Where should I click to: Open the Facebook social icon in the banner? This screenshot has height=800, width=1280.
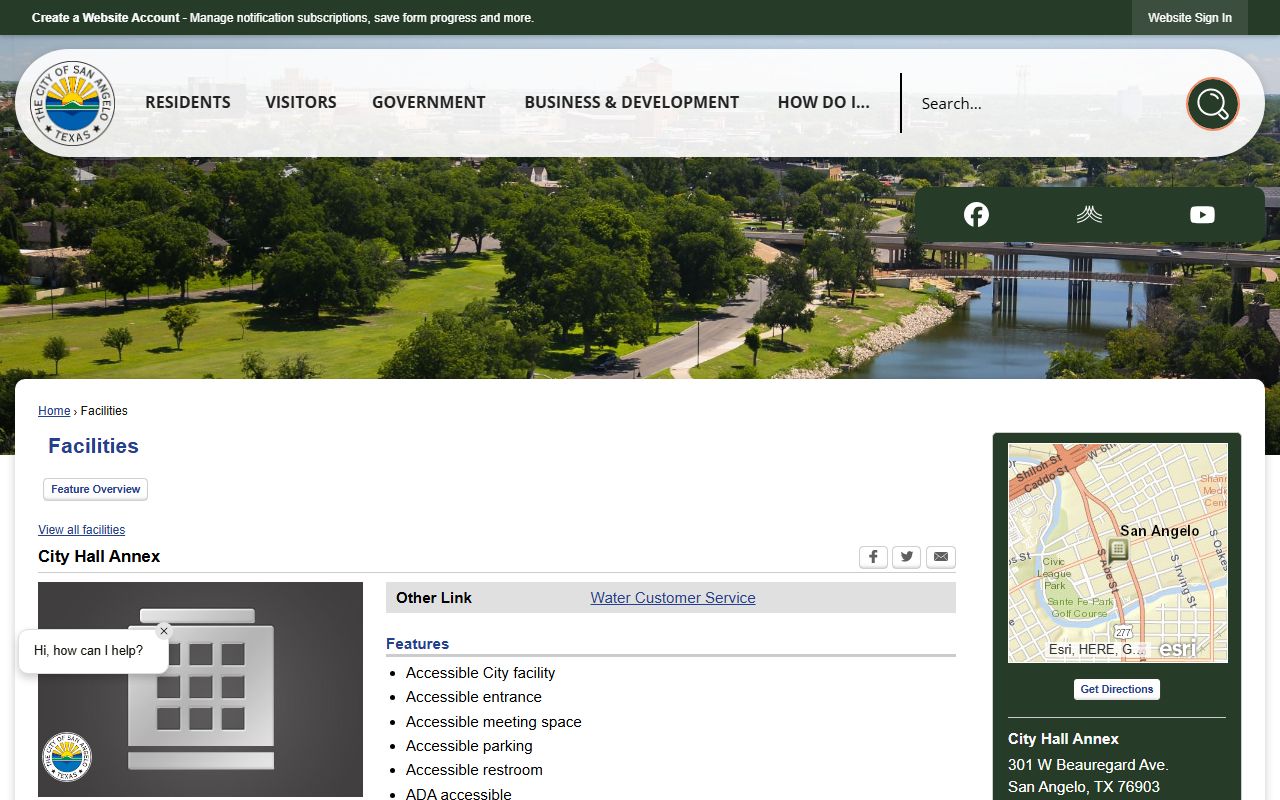click(x=976, y=214)
